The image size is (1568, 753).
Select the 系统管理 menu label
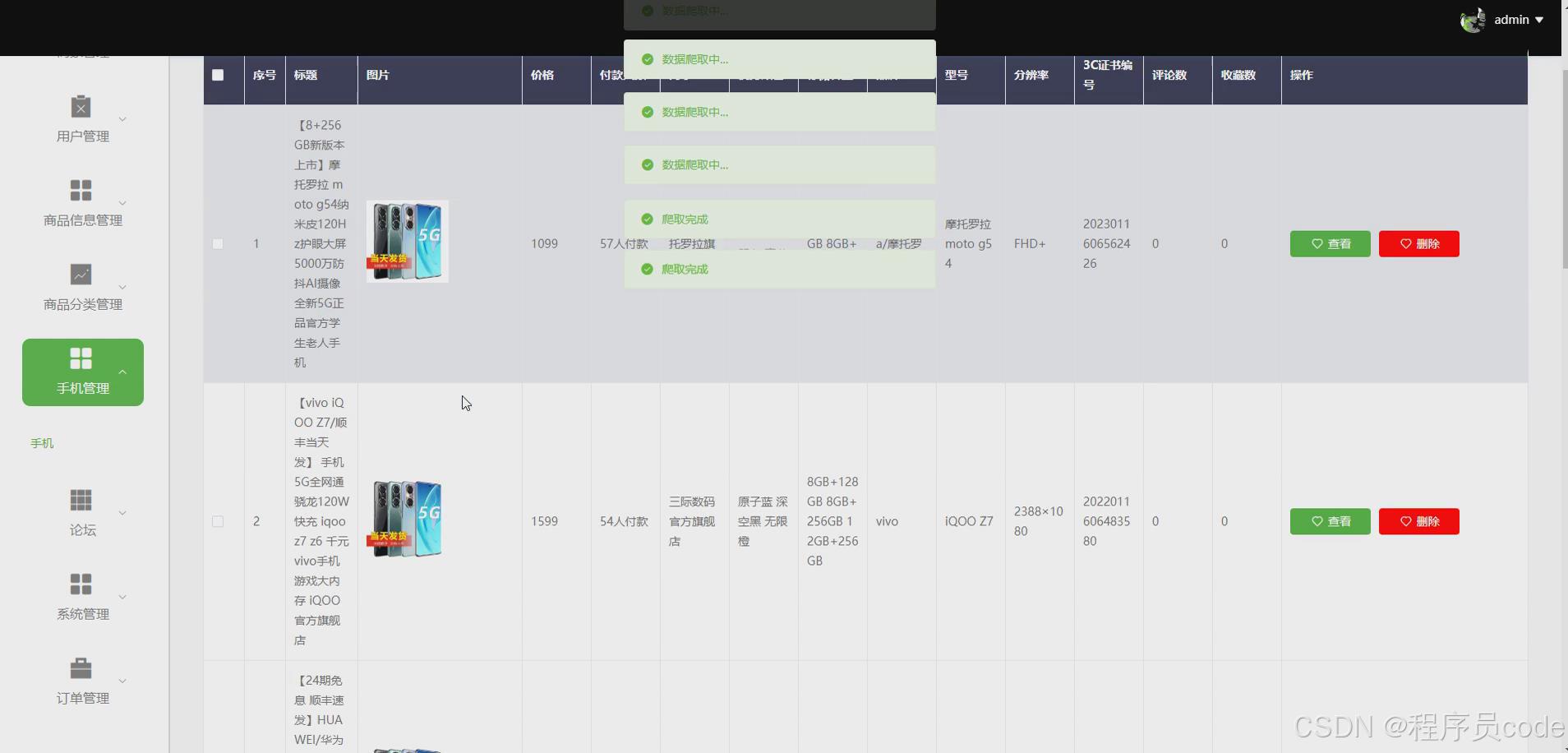[x=83, y=614]
